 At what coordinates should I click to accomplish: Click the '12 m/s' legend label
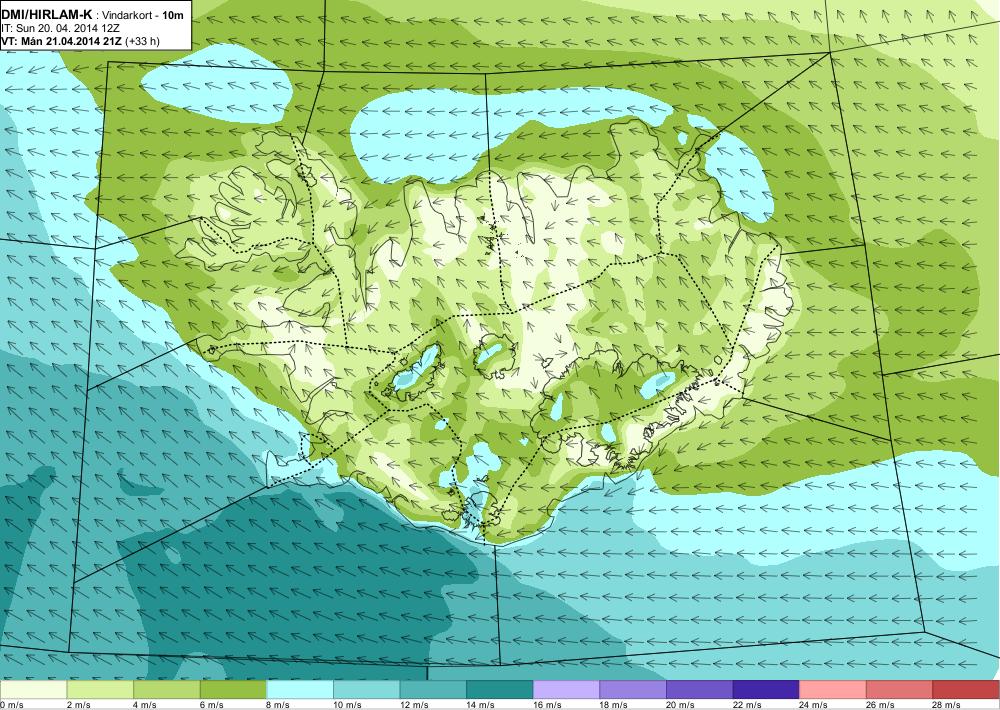coord(414,705)
